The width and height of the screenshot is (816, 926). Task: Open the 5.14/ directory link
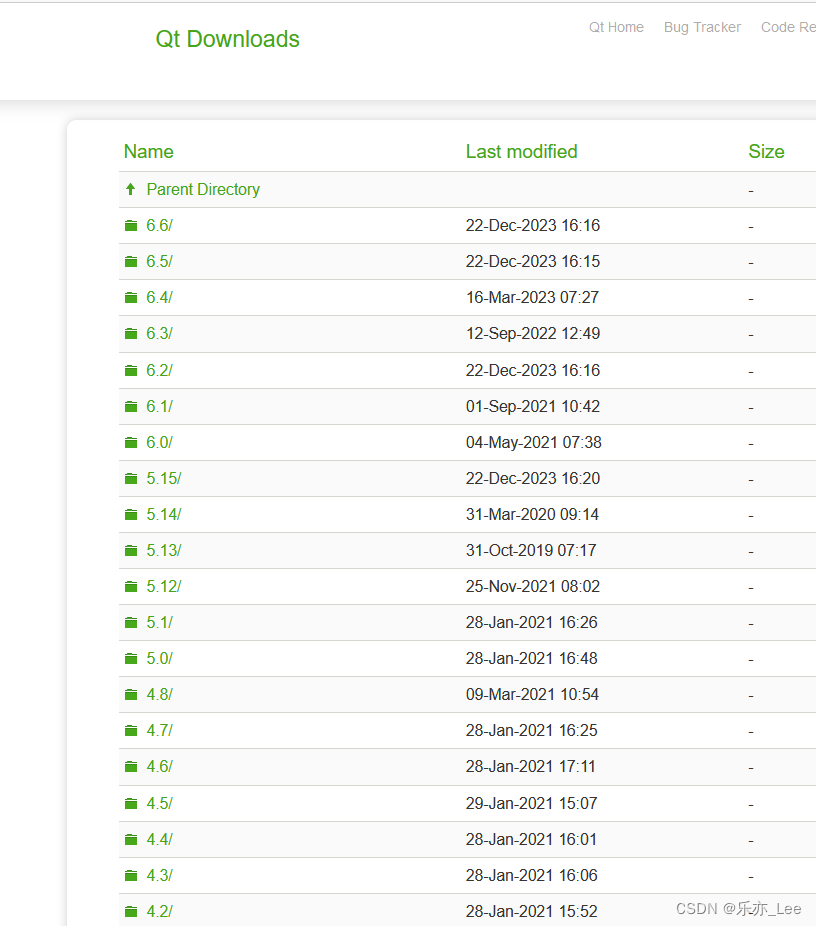point(164,515)
